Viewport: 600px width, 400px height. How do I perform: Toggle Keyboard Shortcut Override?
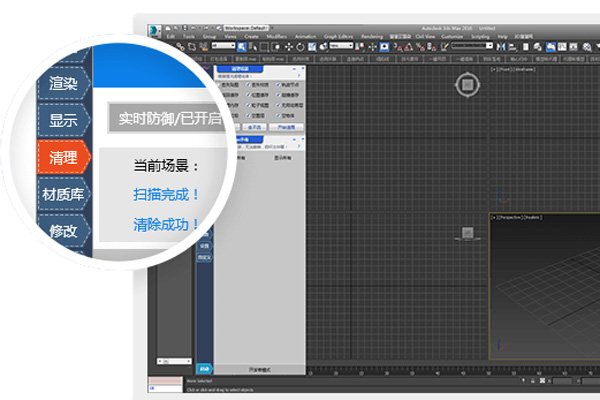point(384,46)
